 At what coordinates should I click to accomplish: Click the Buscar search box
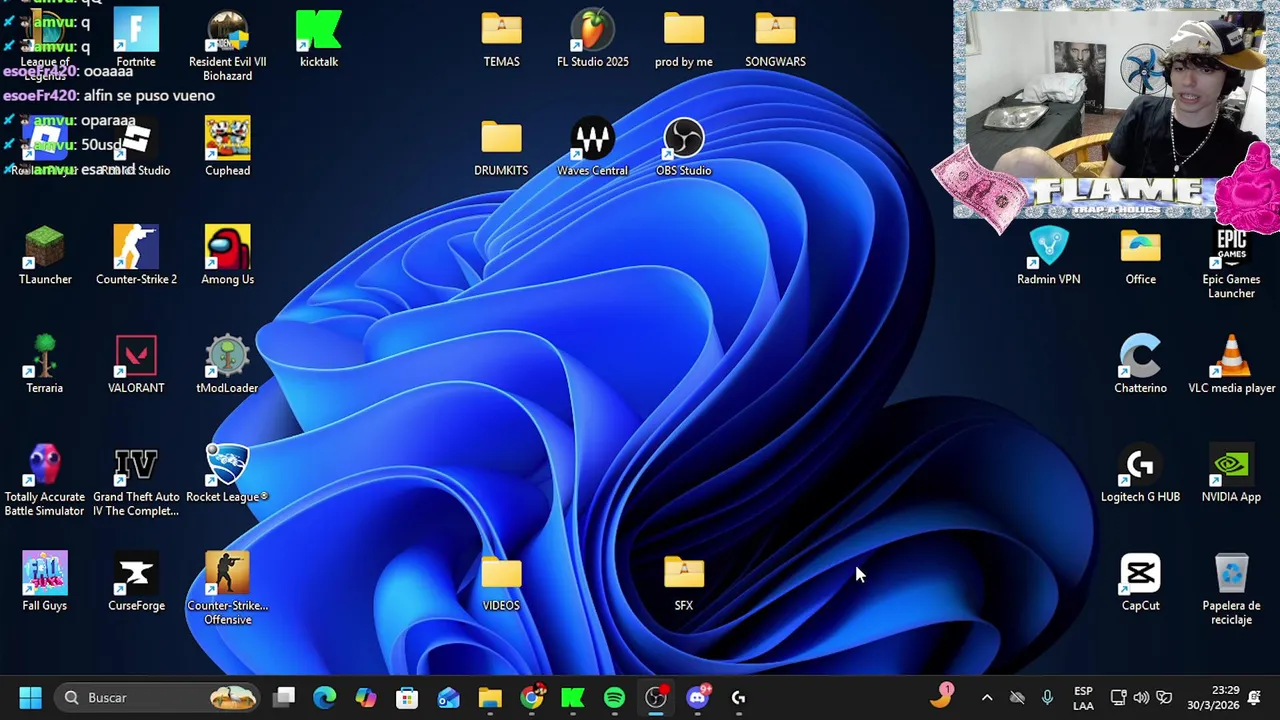click(x=157, y=698)
